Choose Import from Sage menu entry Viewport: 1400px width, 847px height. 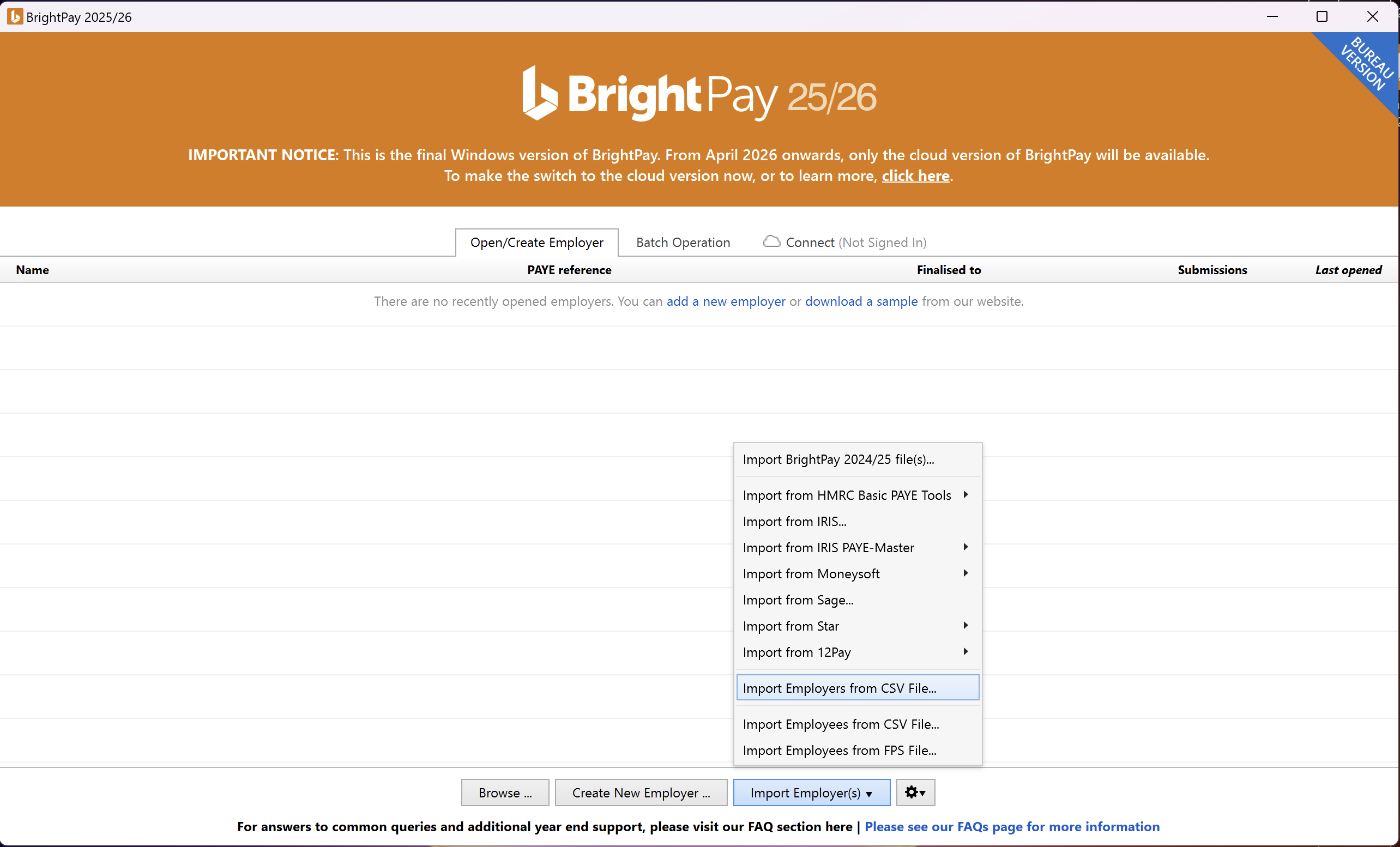[858, 600]
